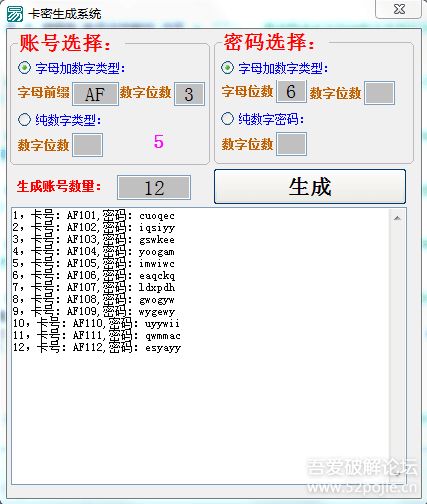This screenshot has width=427, height=504.
Task: Select password 字母加数字类型 radio button
Action: (227, 68)
